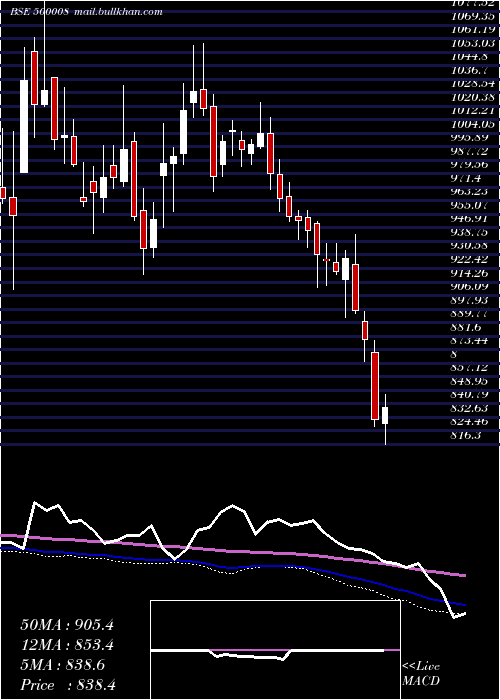This screenshot has width=500, height=700.
Task: Click the 906.09 price axis label
Action: (x=471, y=286)
